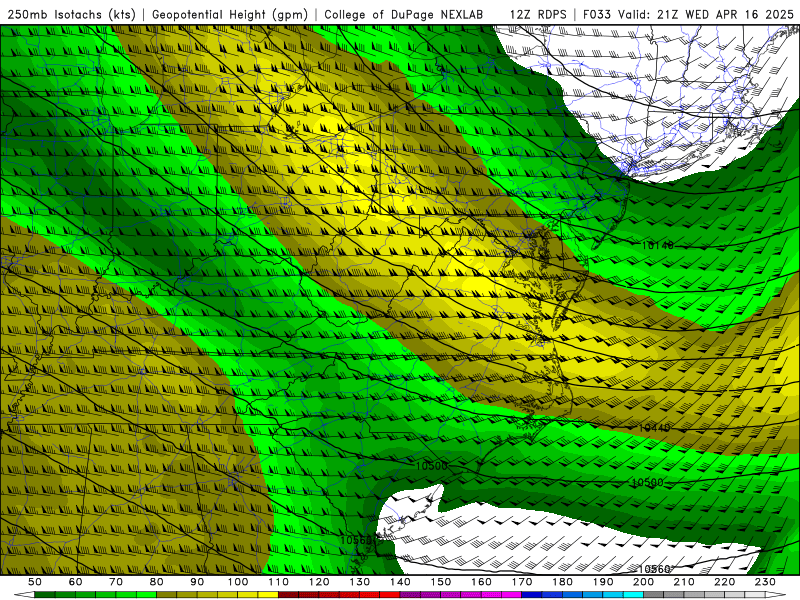The image size is (800, 600).
Task: Select the brightest cyan swatch just before 200
Action: click(x=634, y=595)
